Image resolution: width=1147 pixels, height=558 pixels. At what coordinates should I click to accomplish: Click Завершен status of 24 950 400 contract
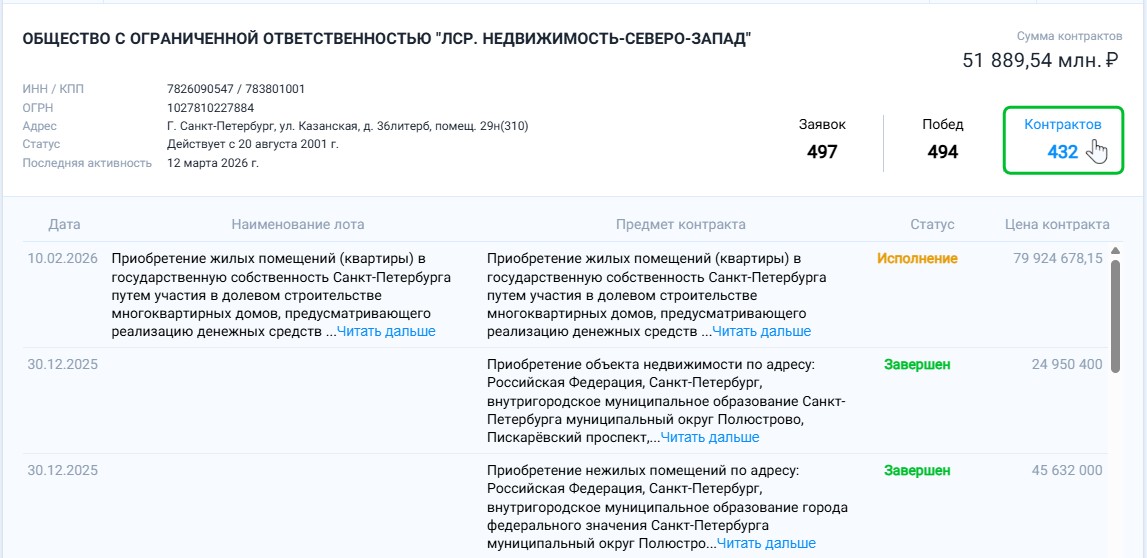click(x=917, y=364)
